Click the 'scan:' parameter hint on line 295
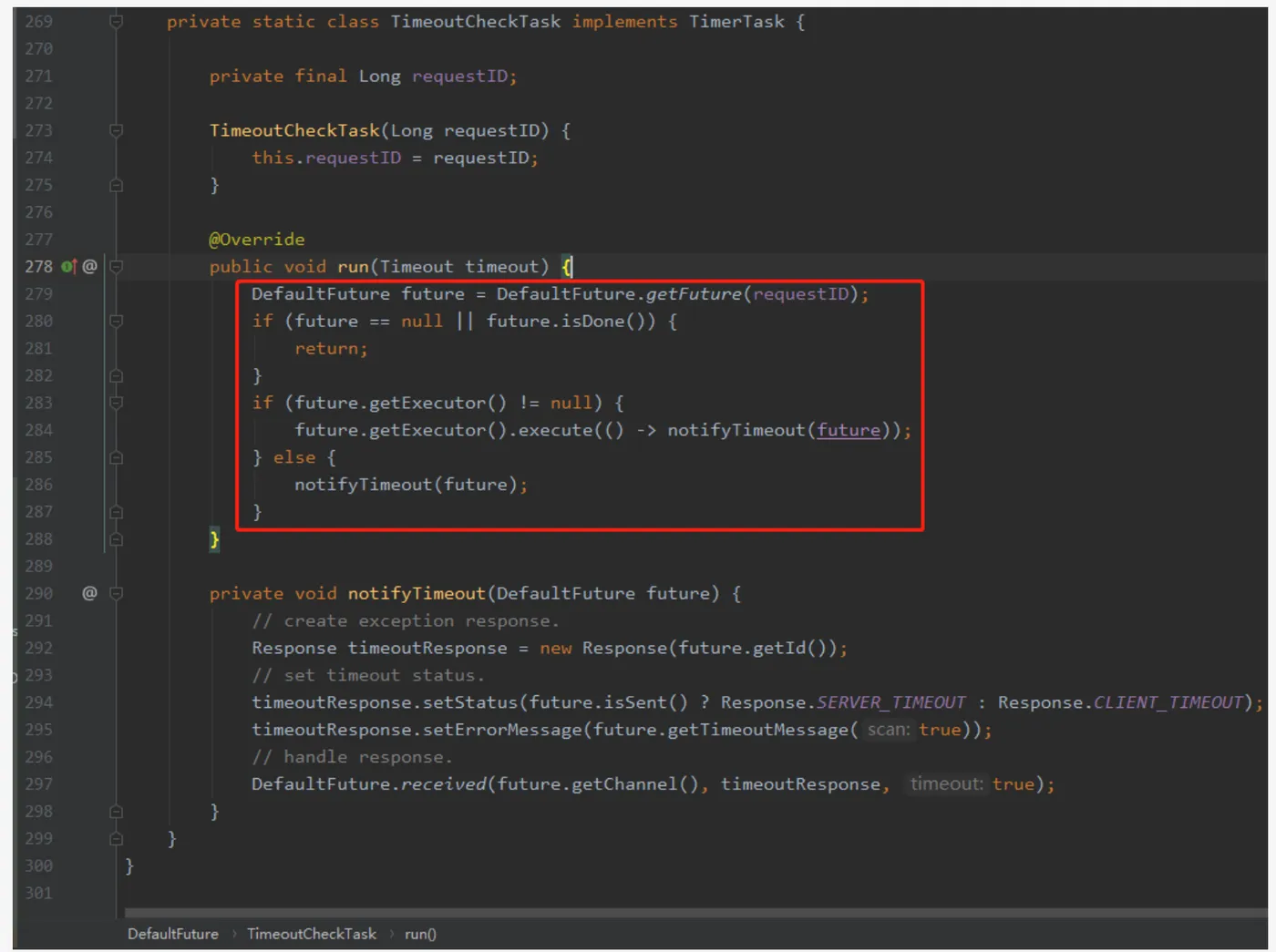 pyautogui.click(x=889, y=730)
